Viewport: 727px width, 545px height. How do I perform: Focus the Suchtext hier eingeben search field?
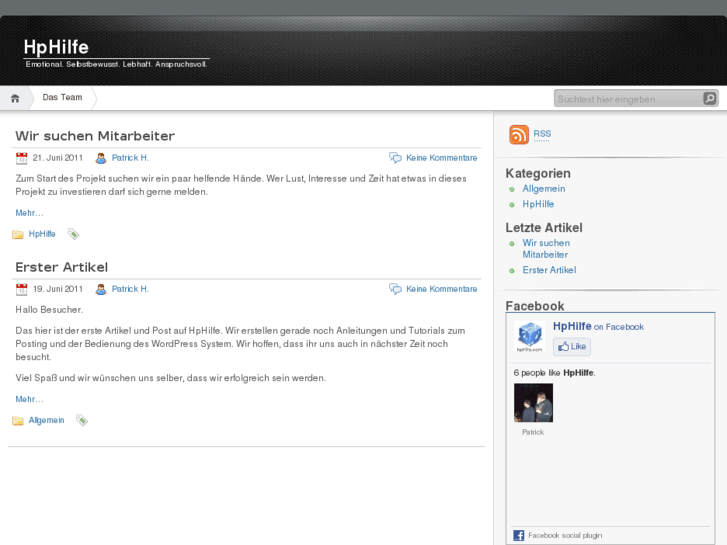pos(628,99)
